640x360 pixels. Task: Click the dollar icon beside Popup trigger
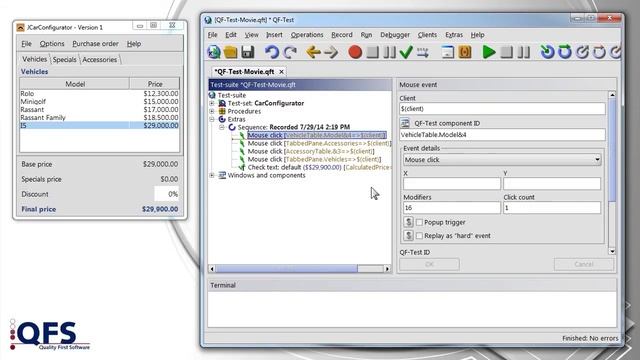(x=408, y=222)
